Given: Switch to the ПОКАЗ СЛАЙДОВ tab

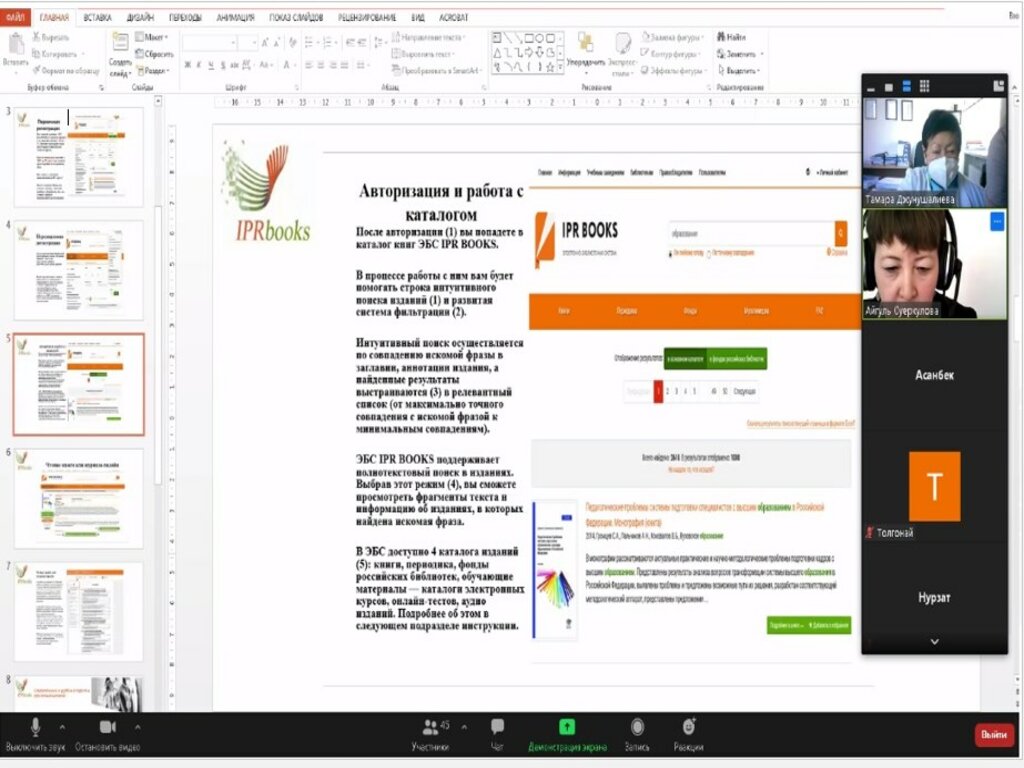Looking at the screenshot, I should point(296,18).
